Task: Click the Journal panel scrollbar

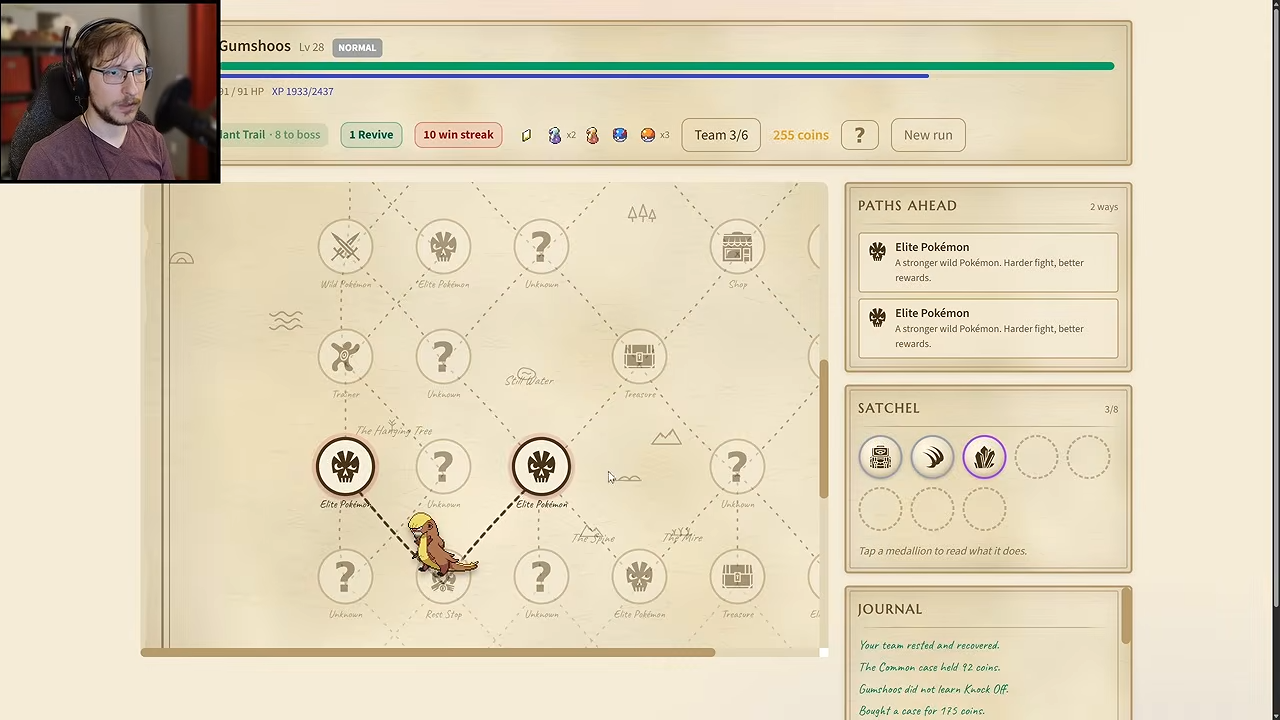Action: click(1125, 615)
